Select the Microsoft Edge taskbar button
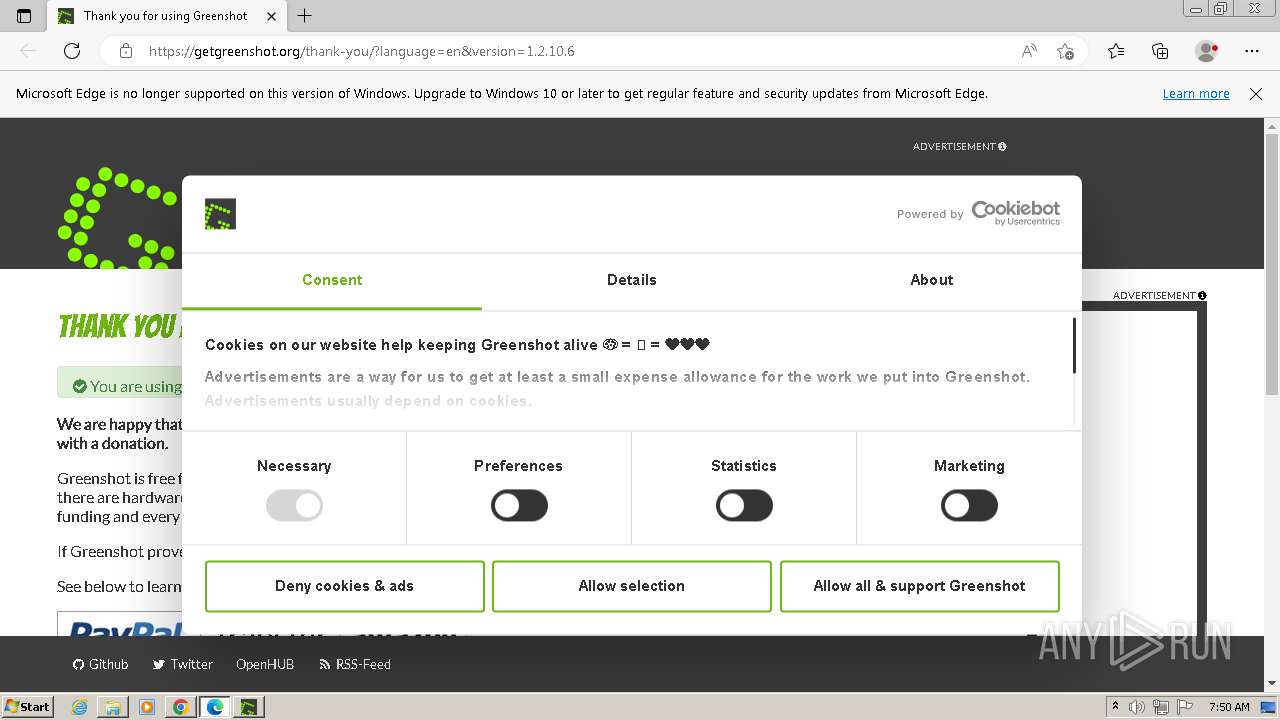 (x=214, y=707)
